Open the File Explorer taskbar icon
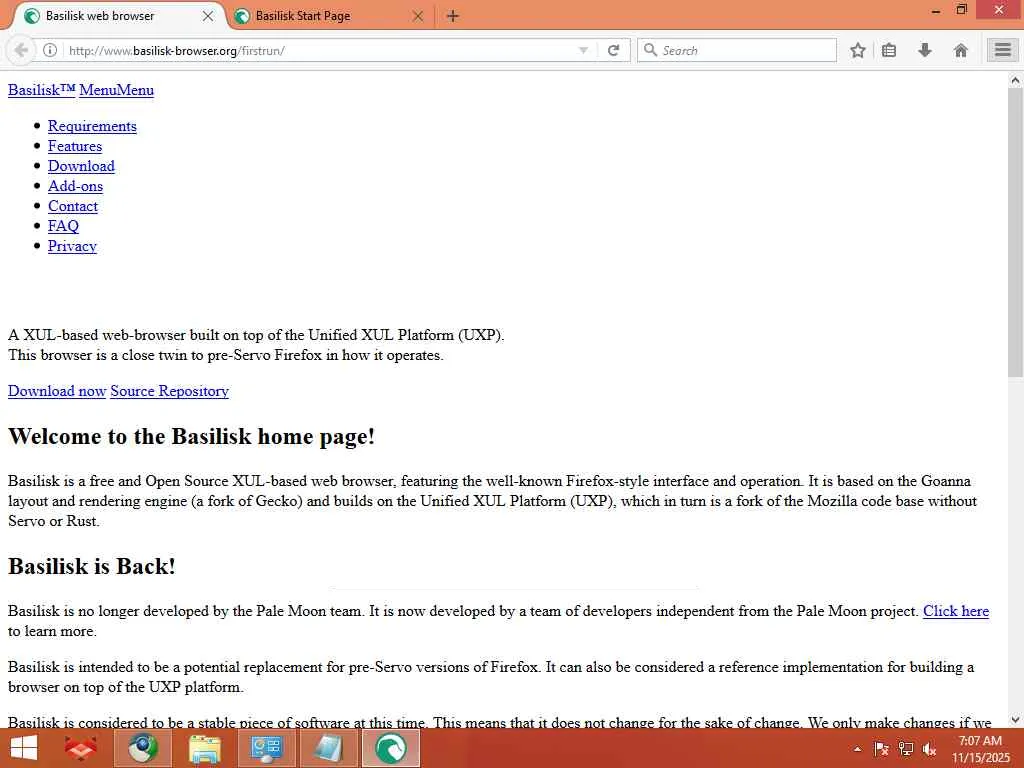 tap(204, 748)
